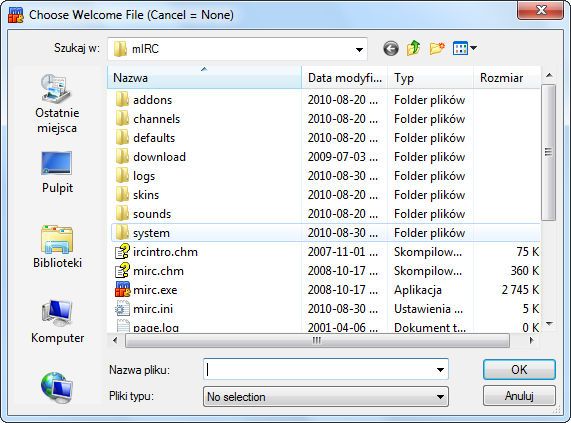The image size is (571, 423).
Task: Select the ircintro.chm help file icon
Action: 122,251
